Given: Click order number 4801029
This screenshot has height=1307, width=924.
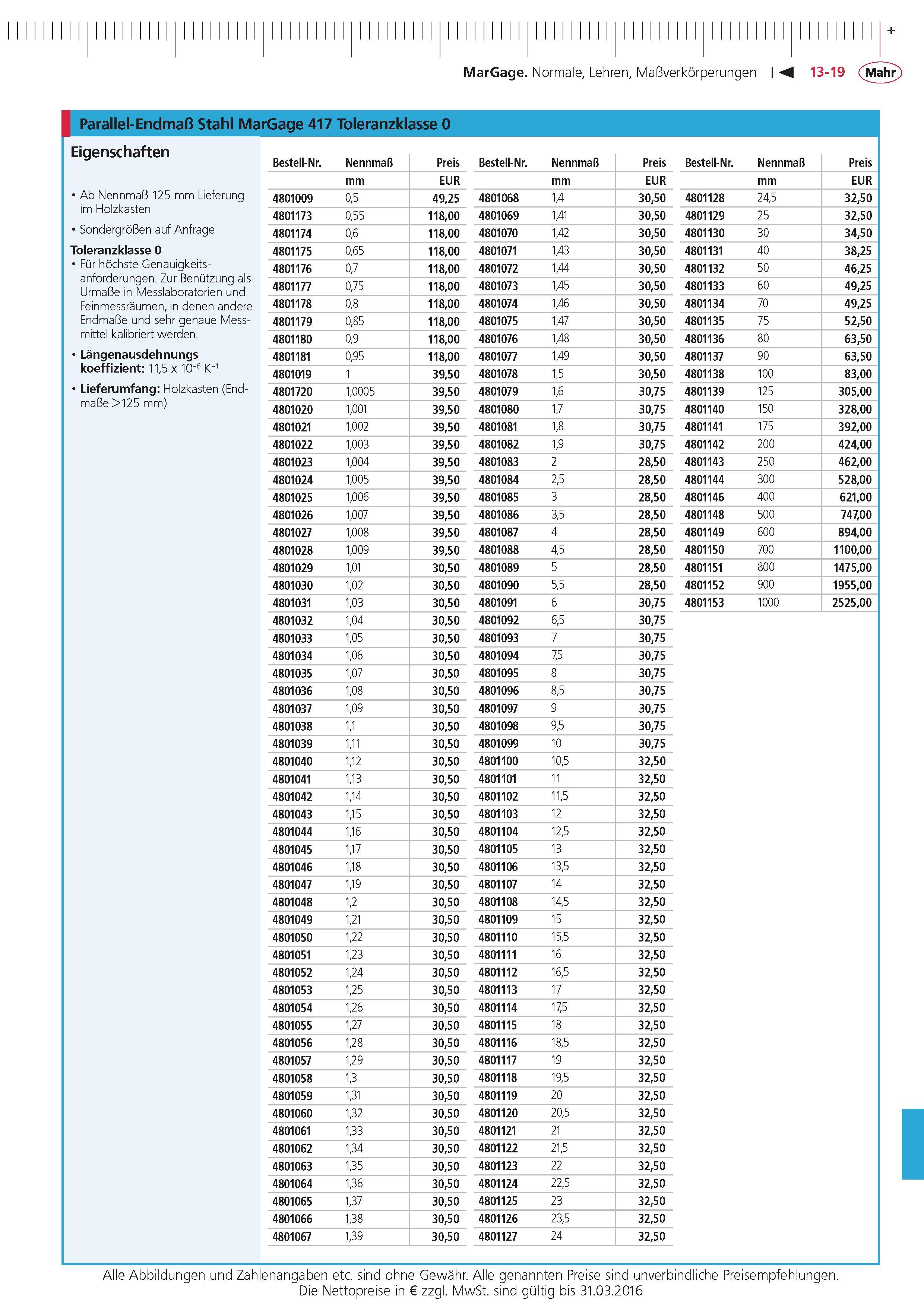Looking at the screenshot, I should pyautogui.click(x=292, y=568).
